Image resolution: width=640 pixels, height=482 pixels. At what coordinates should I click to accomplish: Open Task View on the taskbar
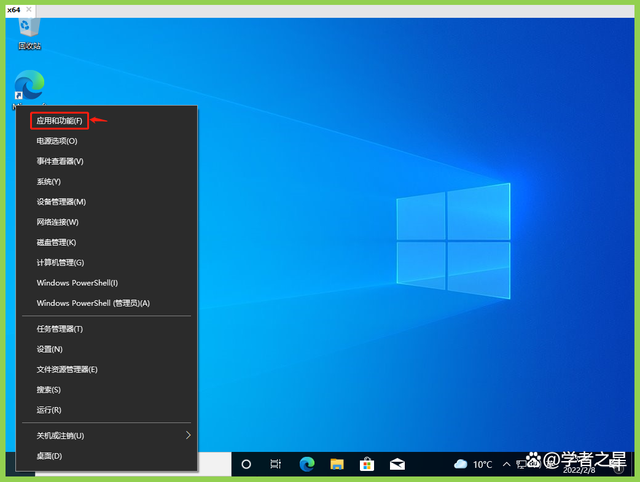276,464
